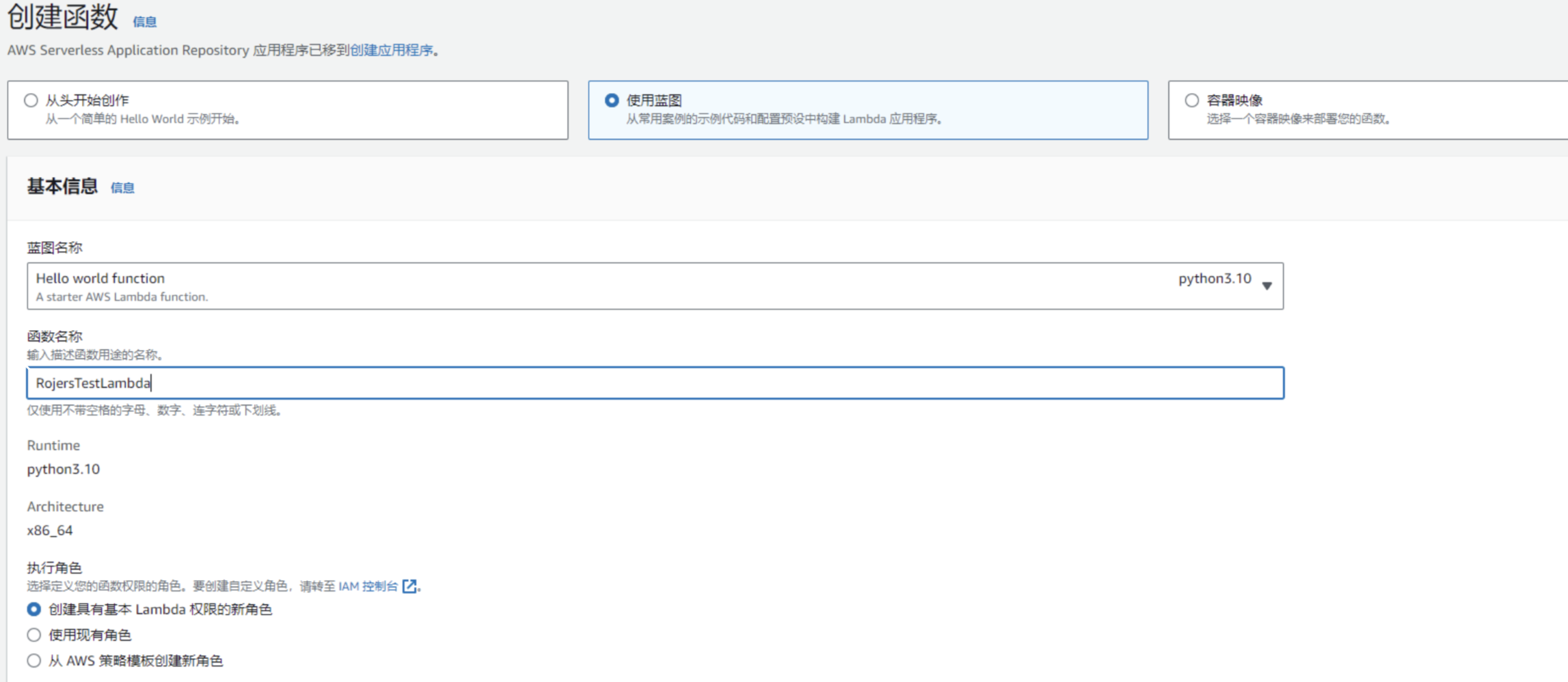Click the Architecture label

[x=66, y=506]
